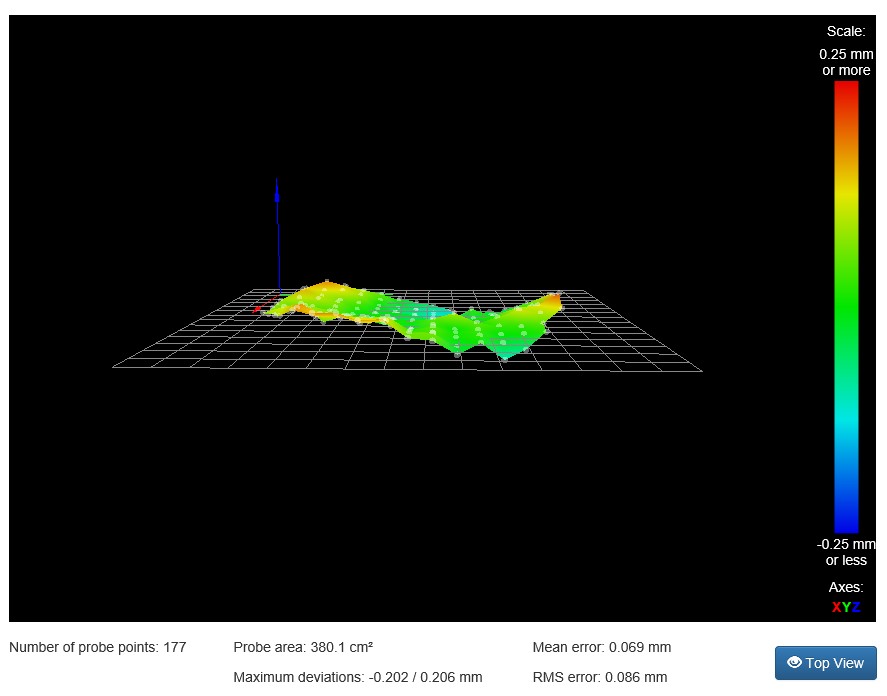Click the red X in axes legend
This screenshot has width=887, height=696.
pos(836,607)
